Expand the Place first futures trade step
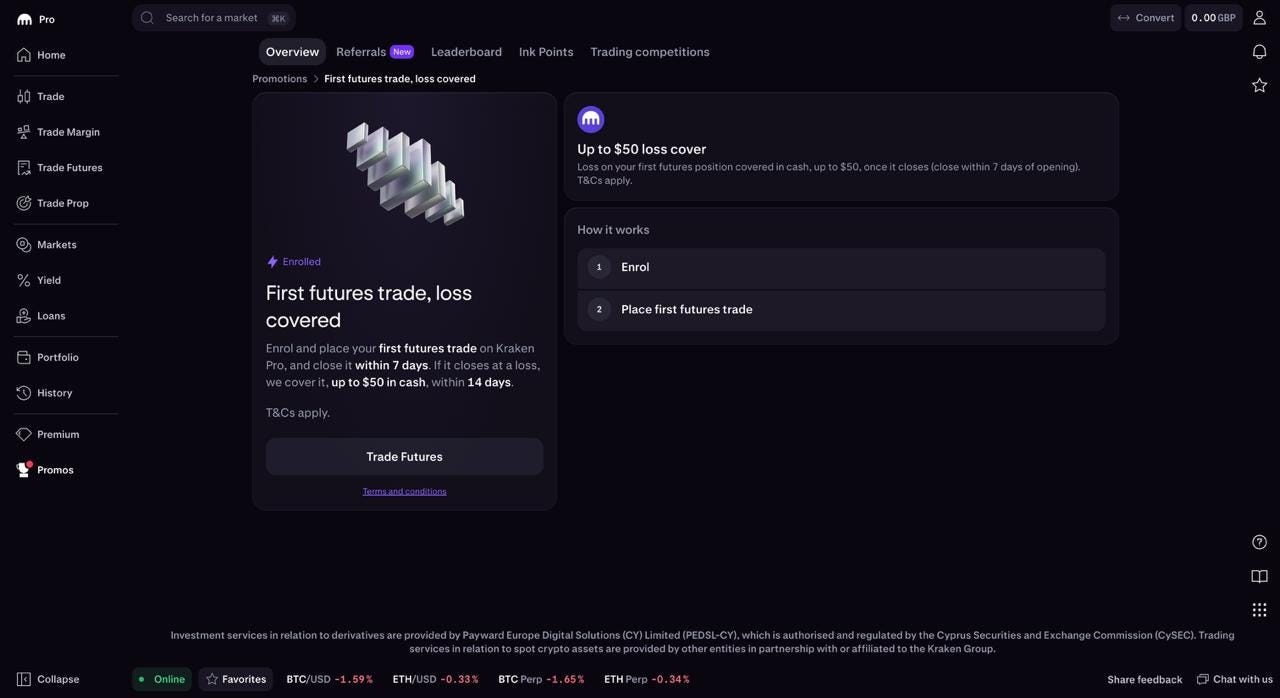Screen dimensions: 1280x698 (841, 310)
